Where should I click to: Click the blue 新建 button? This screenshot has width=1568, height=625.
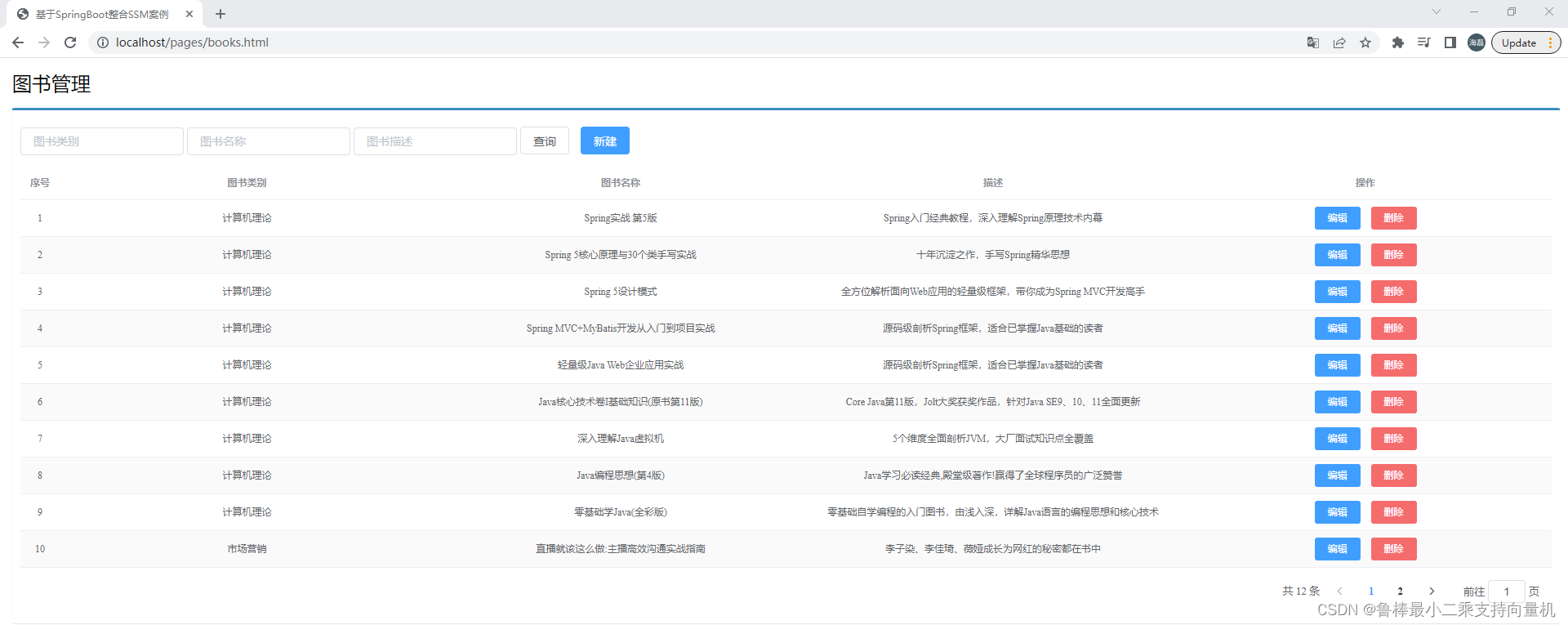605,141
